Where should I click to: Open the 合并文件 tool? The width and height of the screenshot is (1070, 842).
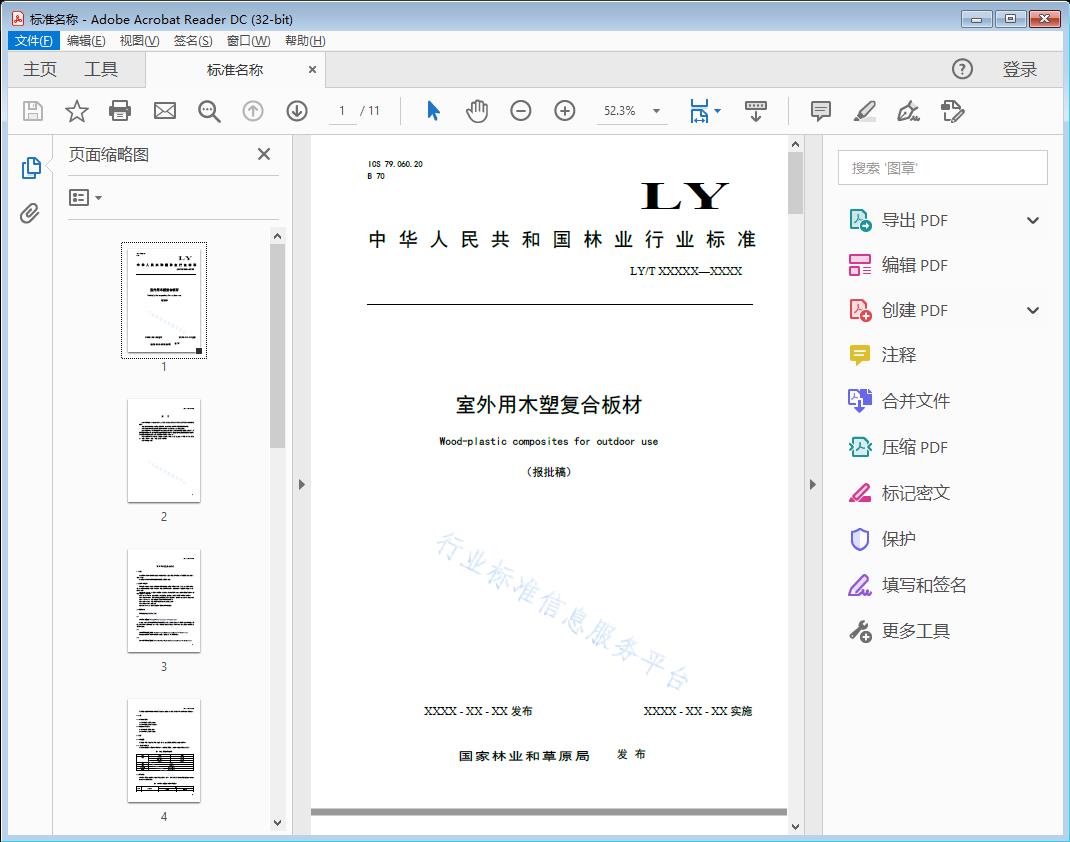(x=915, y=401)
